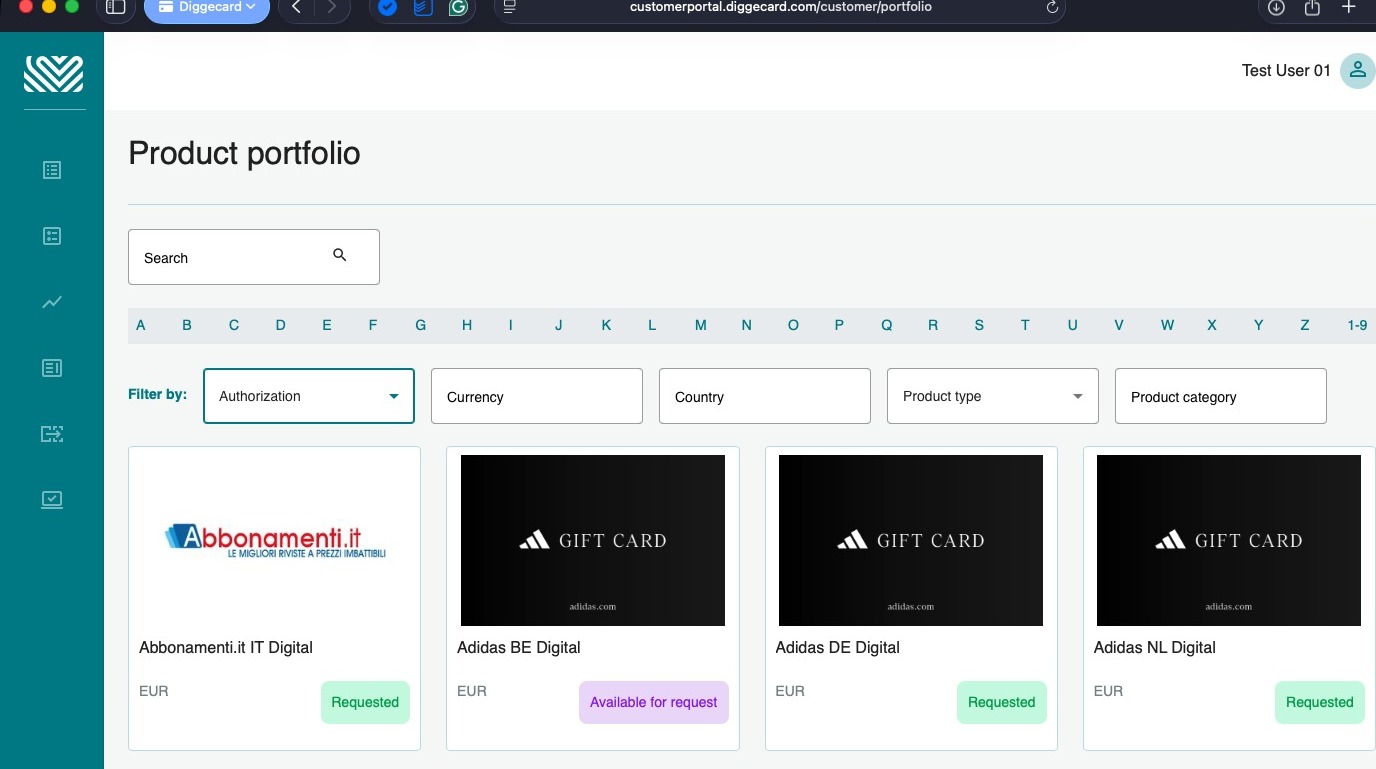Open the browser downloads icon
This screenshot has height=769, width=1376.
[1276, 7]
